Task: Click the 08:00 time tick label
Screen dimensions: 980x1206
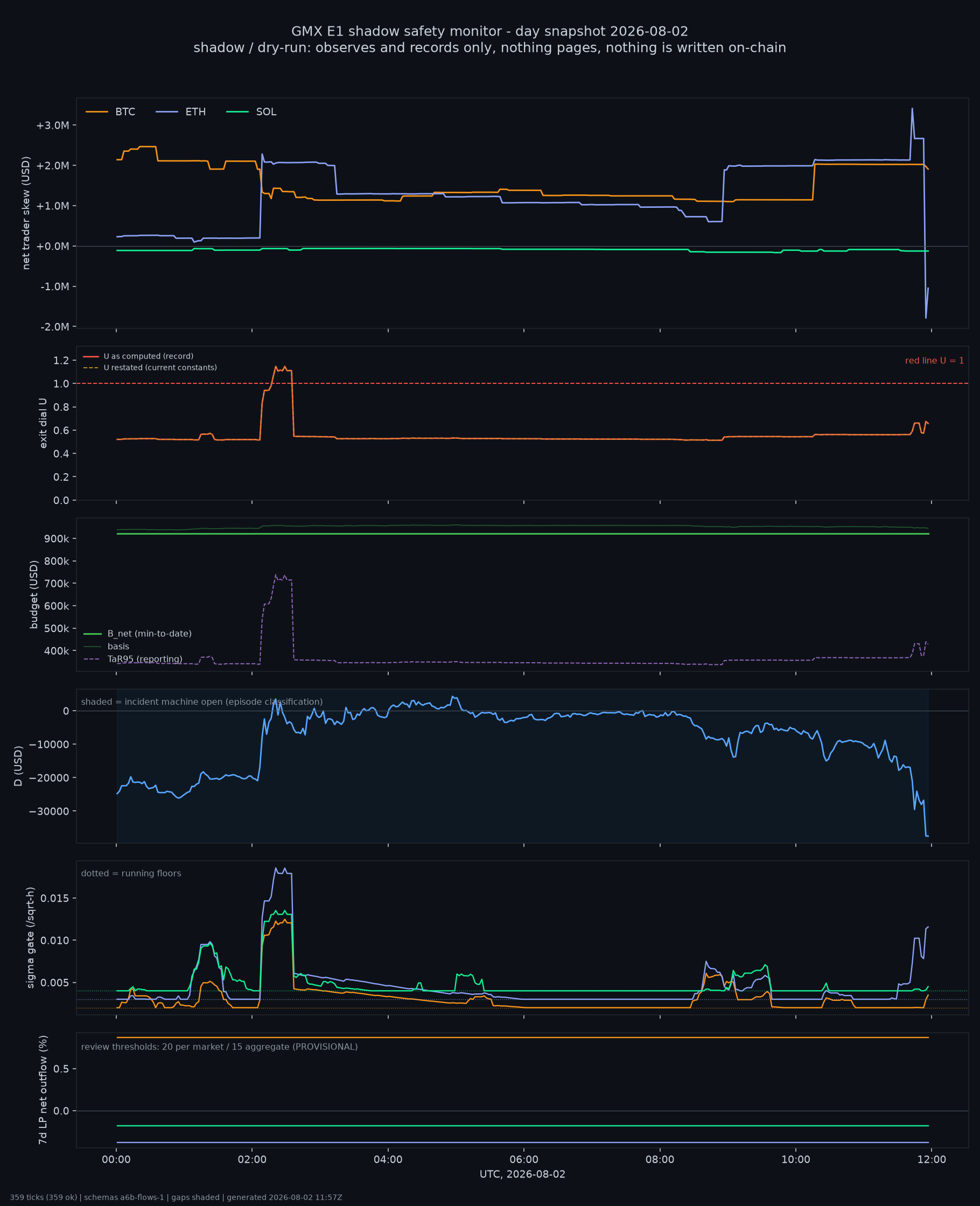Action: pos(660,1160)
